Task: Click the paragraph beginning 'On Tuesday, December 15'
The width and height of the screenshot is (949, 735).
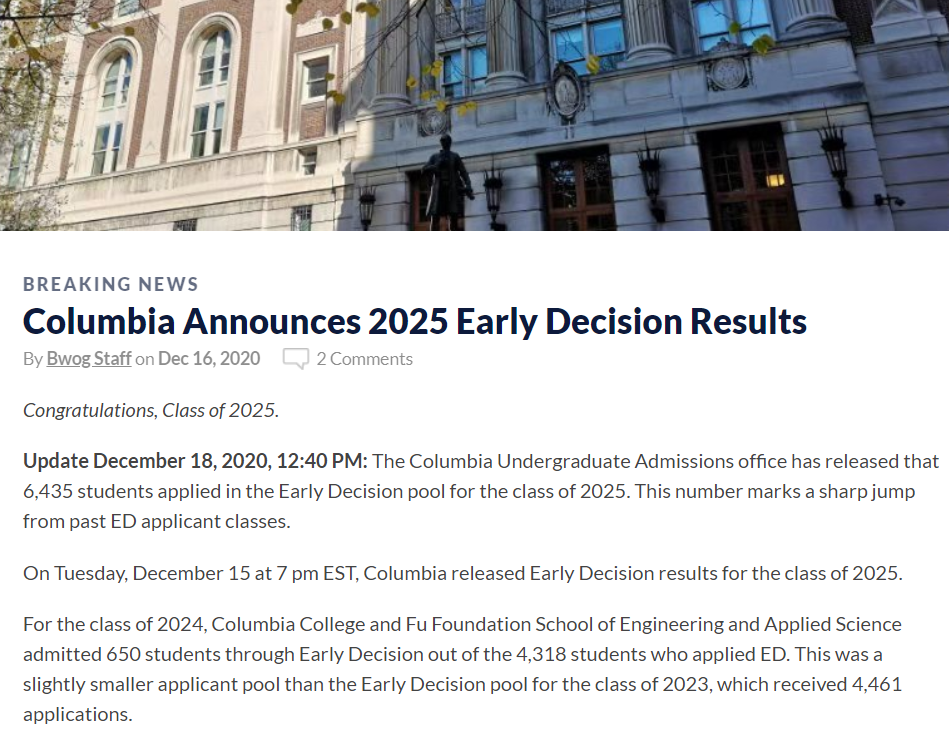Action: (462, 573)
